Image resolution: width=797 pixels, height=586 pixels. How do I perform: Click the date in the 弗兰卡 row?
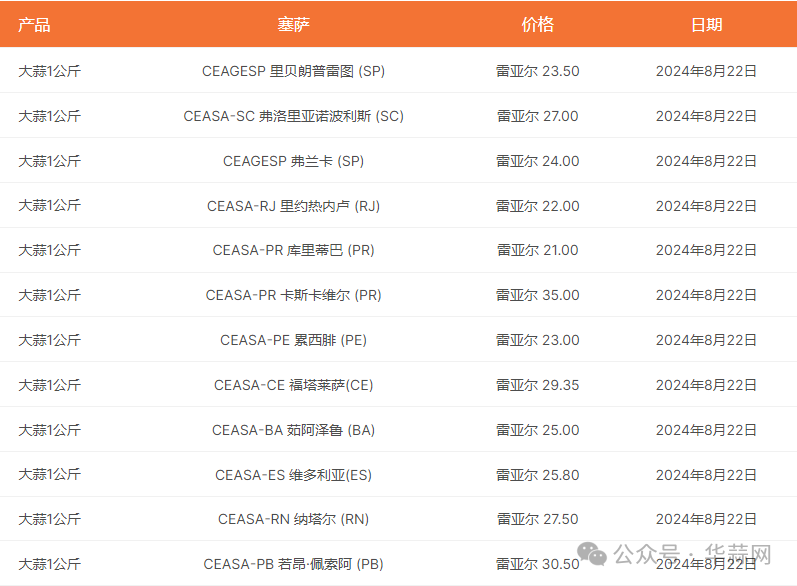(x=706, y=161)
